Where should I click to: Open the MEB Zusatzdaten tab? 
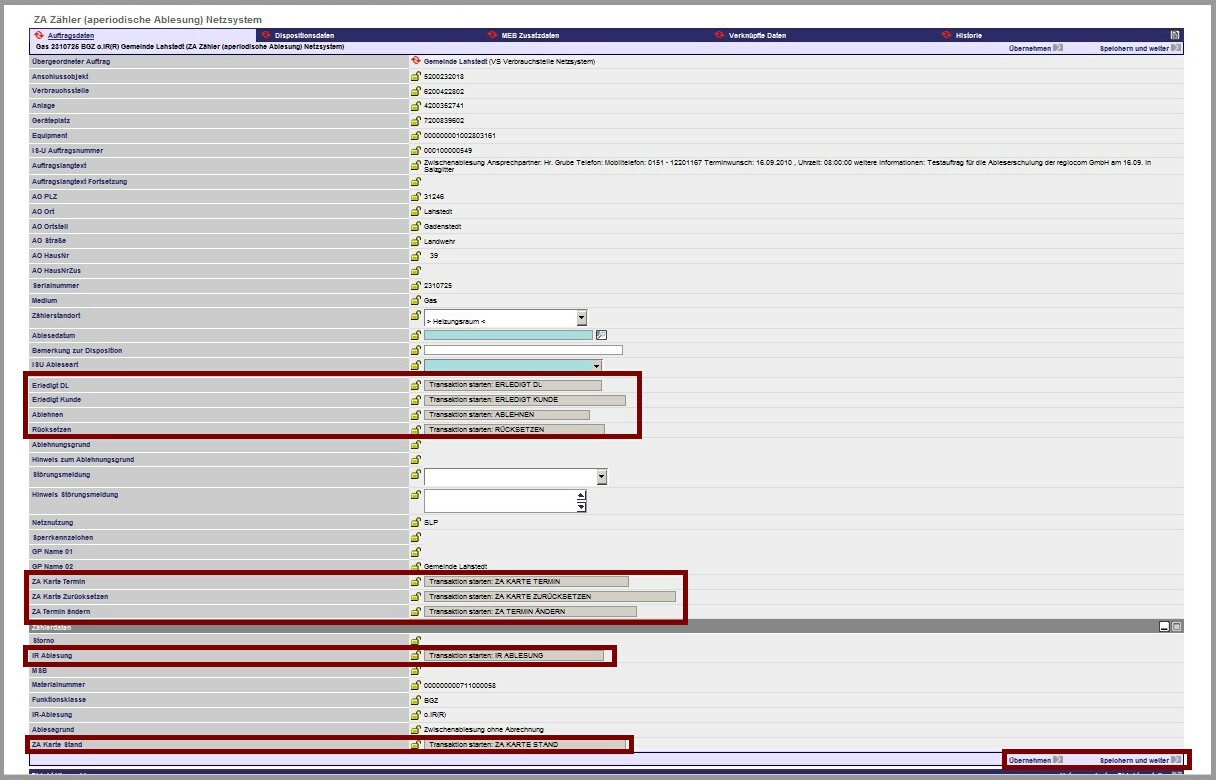pos(530,35)
